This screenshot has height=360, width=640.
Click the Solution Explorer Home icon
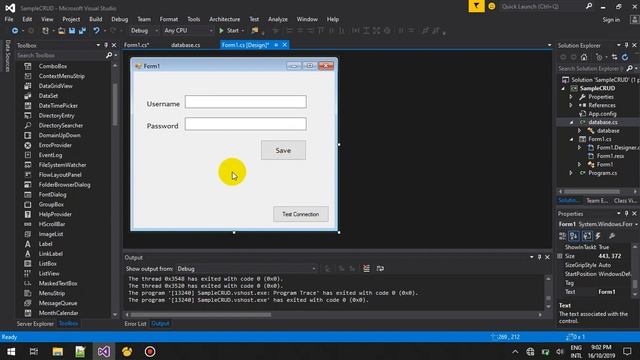pyautogui.click(x=584, y=57)
